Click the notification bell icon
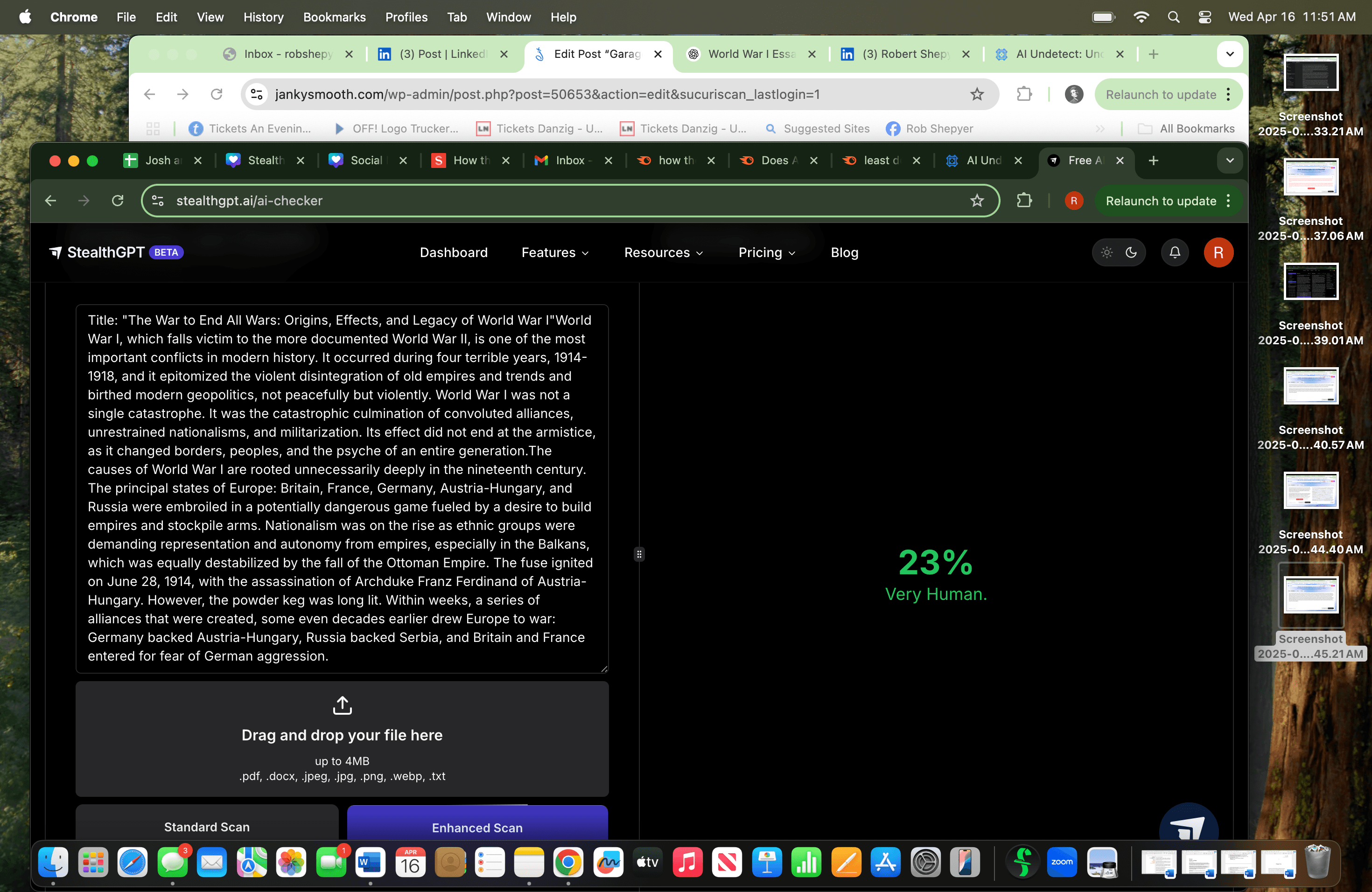Screen dimensions: 1372x892 [x=1174, y=252]
